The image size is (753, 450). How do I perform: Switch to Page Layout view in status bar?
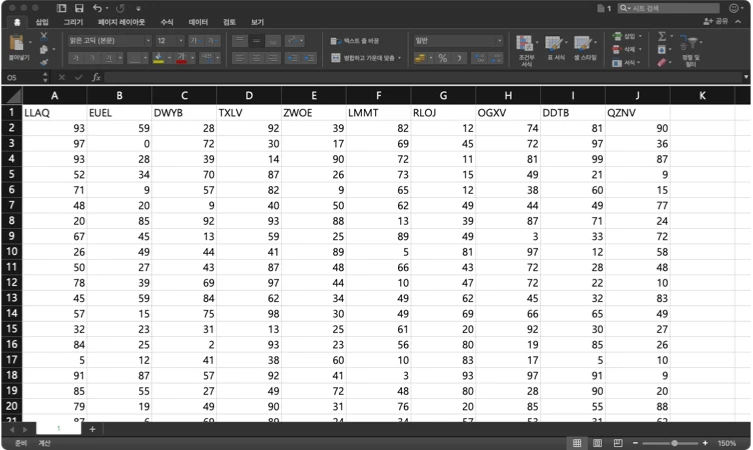click(597, 442)
